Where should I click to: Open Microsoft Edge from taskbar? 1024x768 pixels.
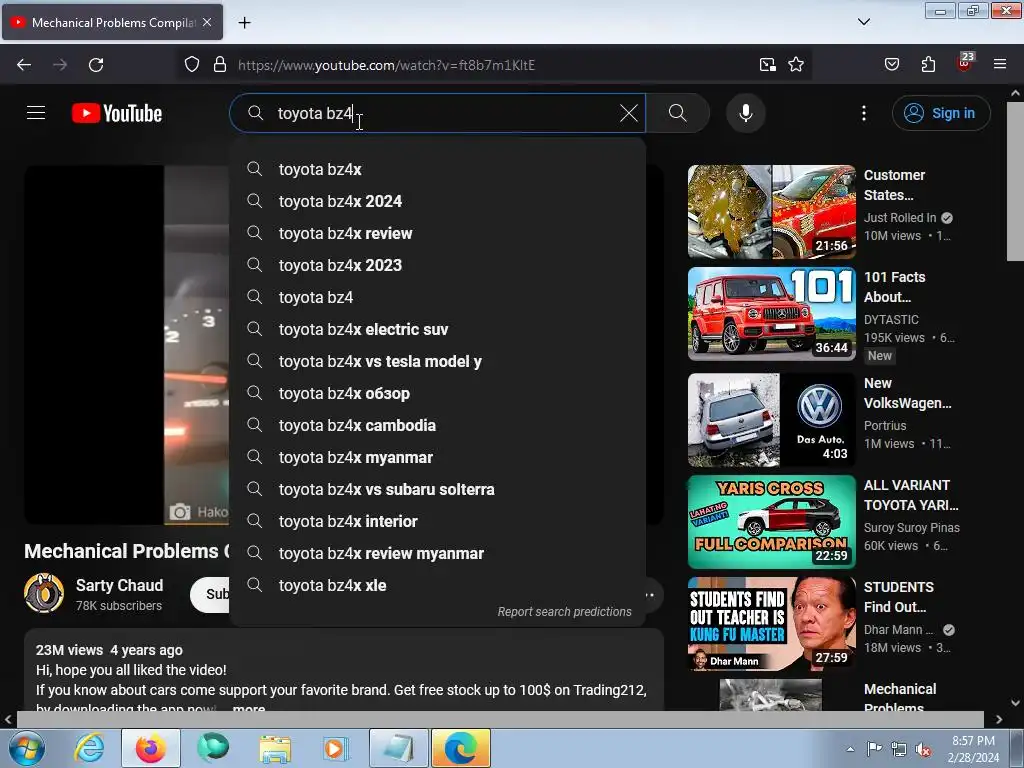(x=460, y=748)
